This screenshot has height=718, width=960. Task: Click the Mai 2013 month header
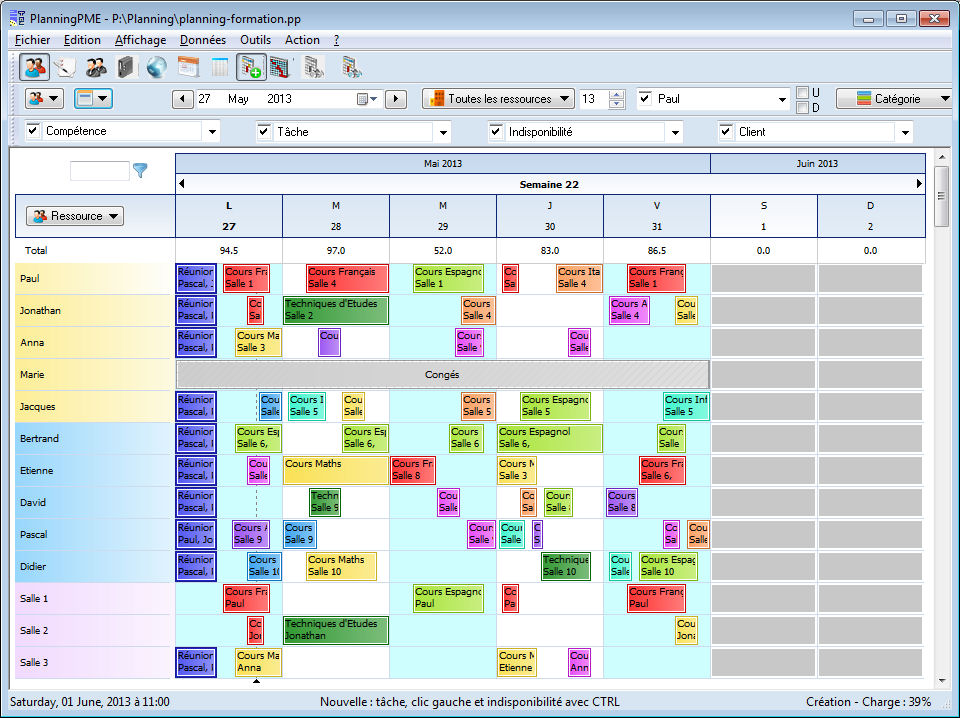tap(443, 163)
